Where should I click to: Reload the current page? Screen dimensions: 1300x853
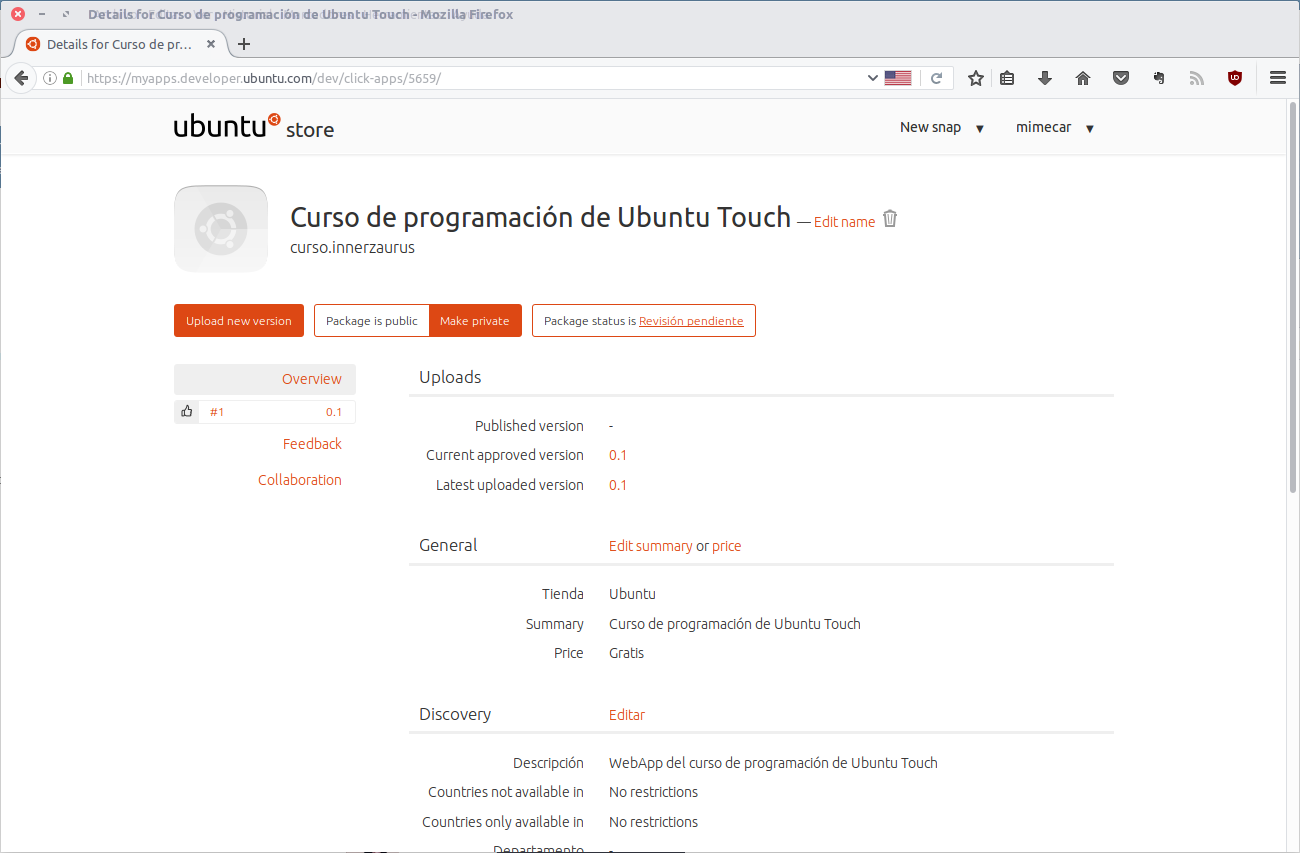937,78
